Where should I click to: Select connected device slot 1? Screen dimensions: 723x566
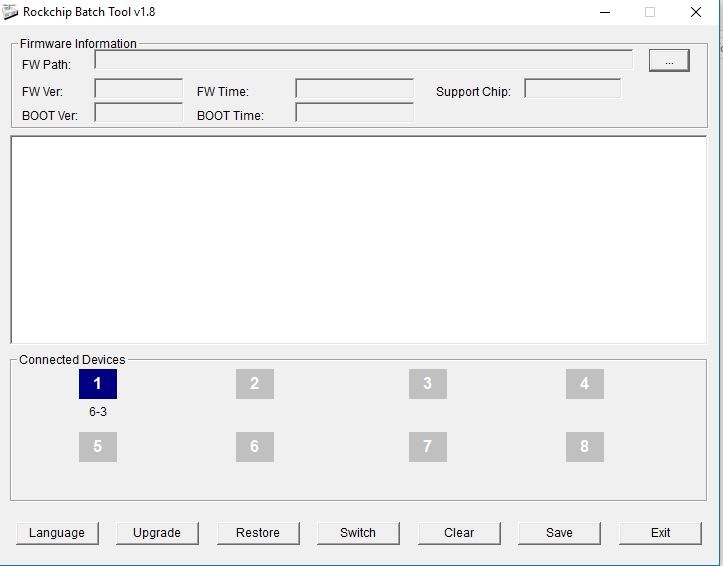[x=97, y=384]
